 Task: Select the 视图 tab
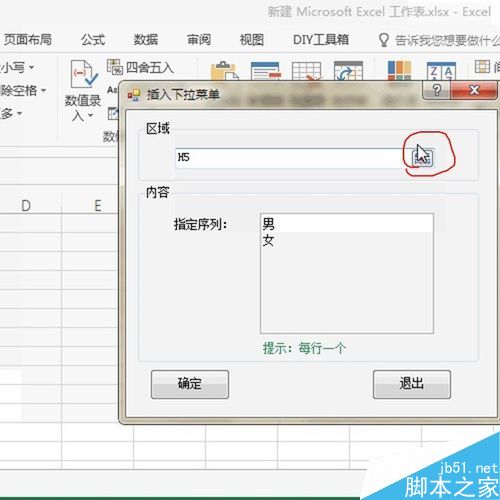coord(252,40)
